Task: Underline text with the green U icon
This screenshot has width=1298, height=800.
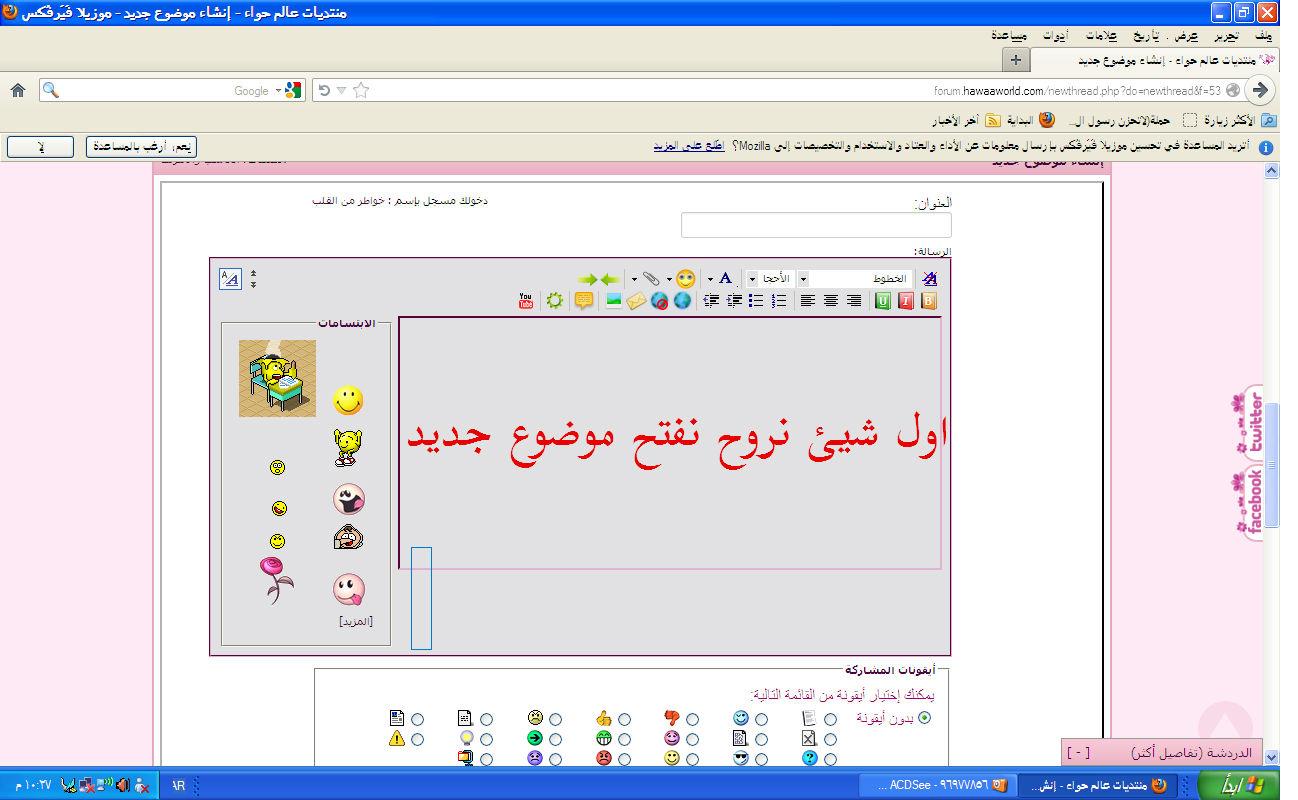Action: click(883, 301)
